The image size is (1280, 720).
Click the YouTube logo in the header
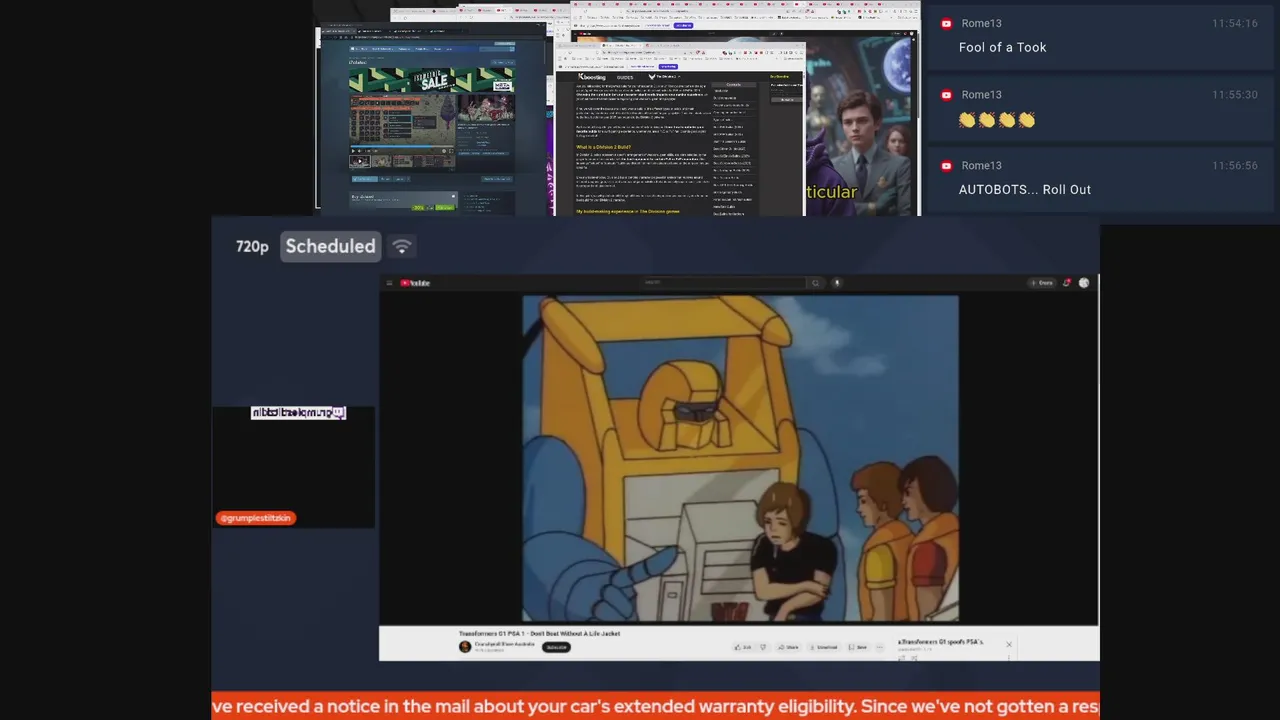coord(415,283)
